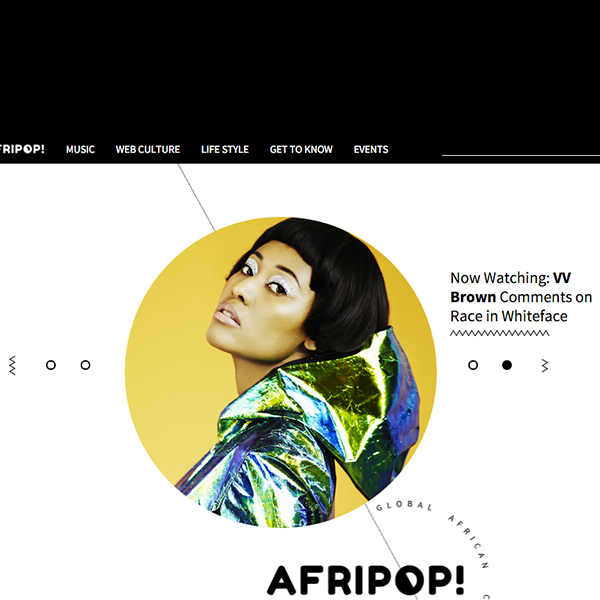Open the circular VV Brown featured photo

coord(280,372)
